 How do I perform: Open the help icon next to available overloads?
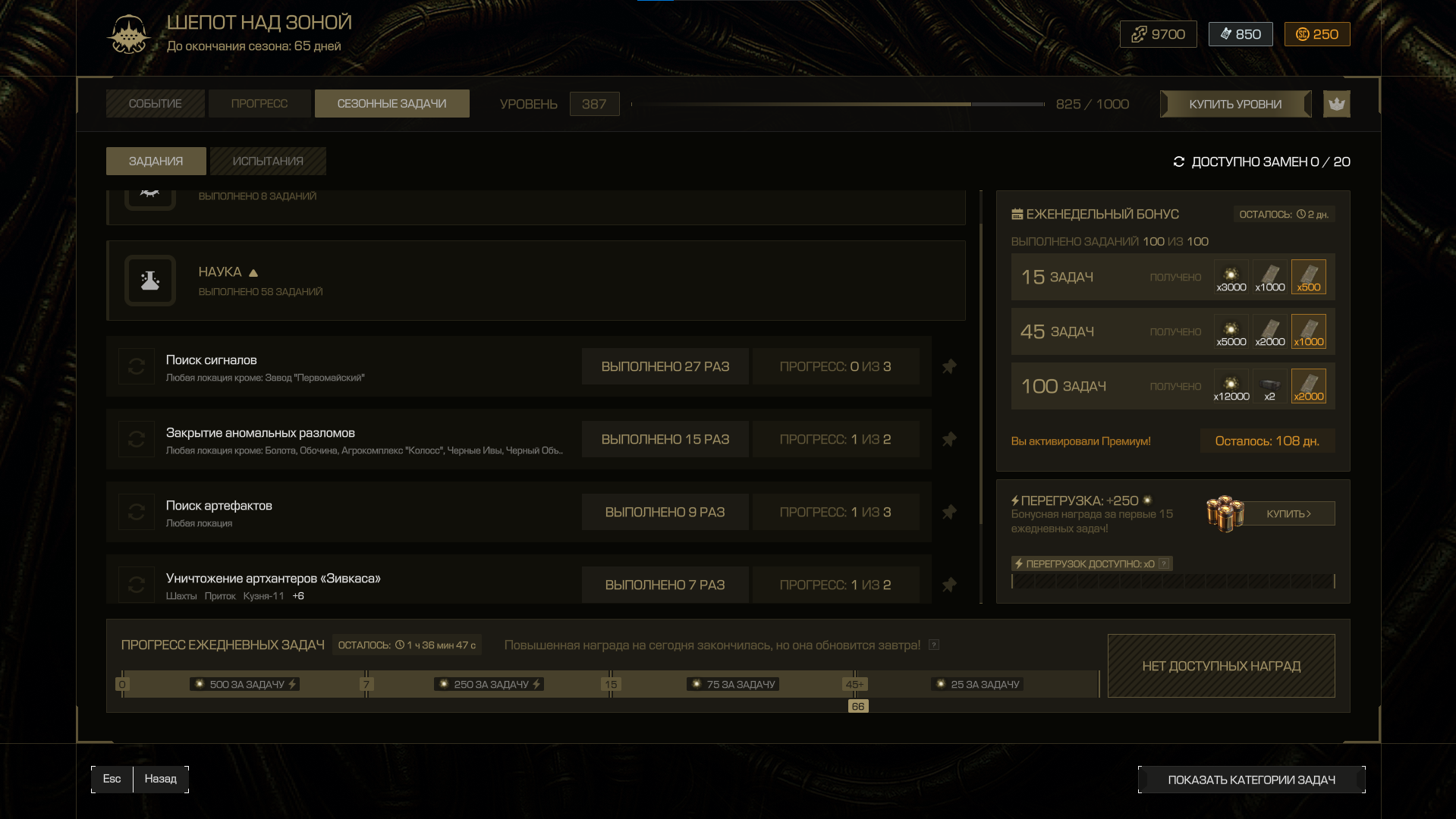[x=1163, y=563]
